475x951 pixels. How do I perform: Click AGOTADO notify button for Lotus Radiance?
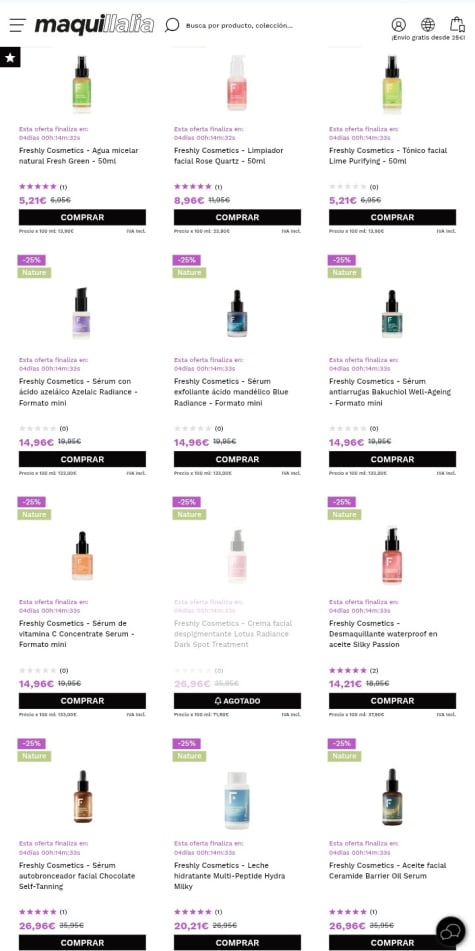(x=237, y=701)
